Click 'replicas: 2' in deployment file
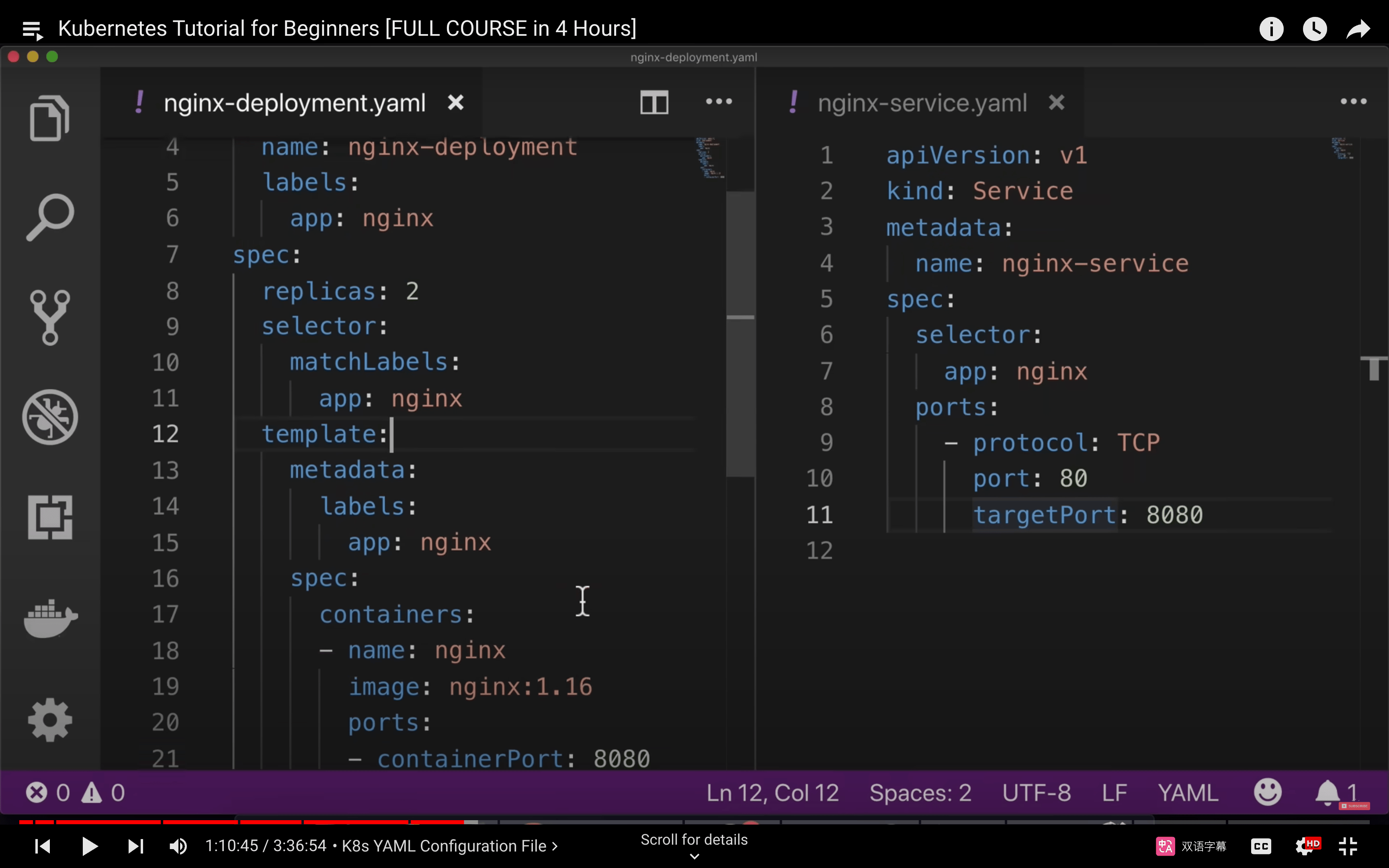This screenshot has height=868, width=1389. point(340,291)
